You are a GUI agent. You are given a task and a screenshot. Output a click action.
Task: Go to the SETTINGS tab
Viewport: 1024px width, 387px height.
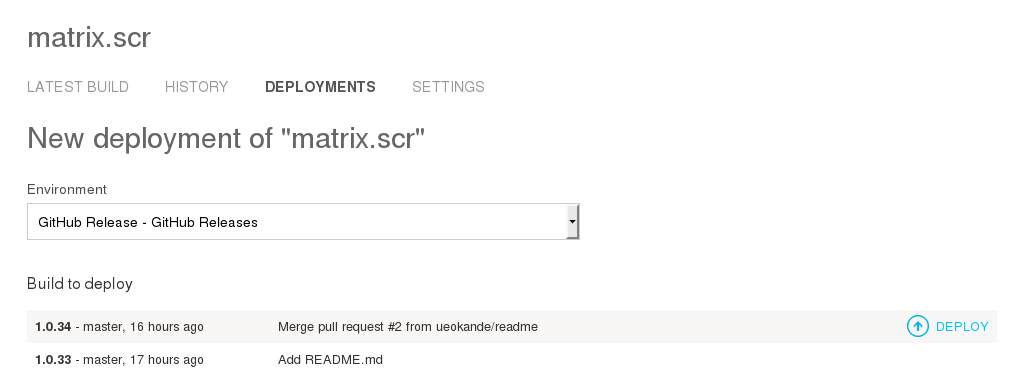coord(448,87)
